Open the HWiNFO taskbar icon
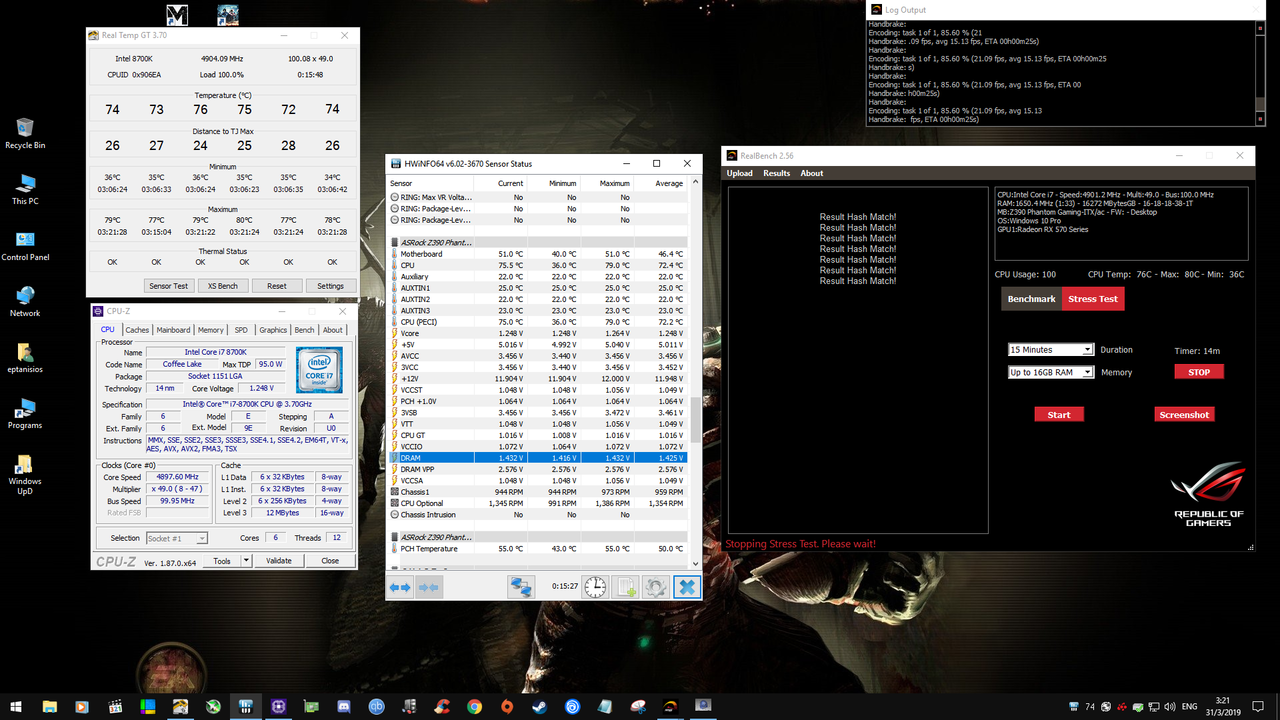 245,706
